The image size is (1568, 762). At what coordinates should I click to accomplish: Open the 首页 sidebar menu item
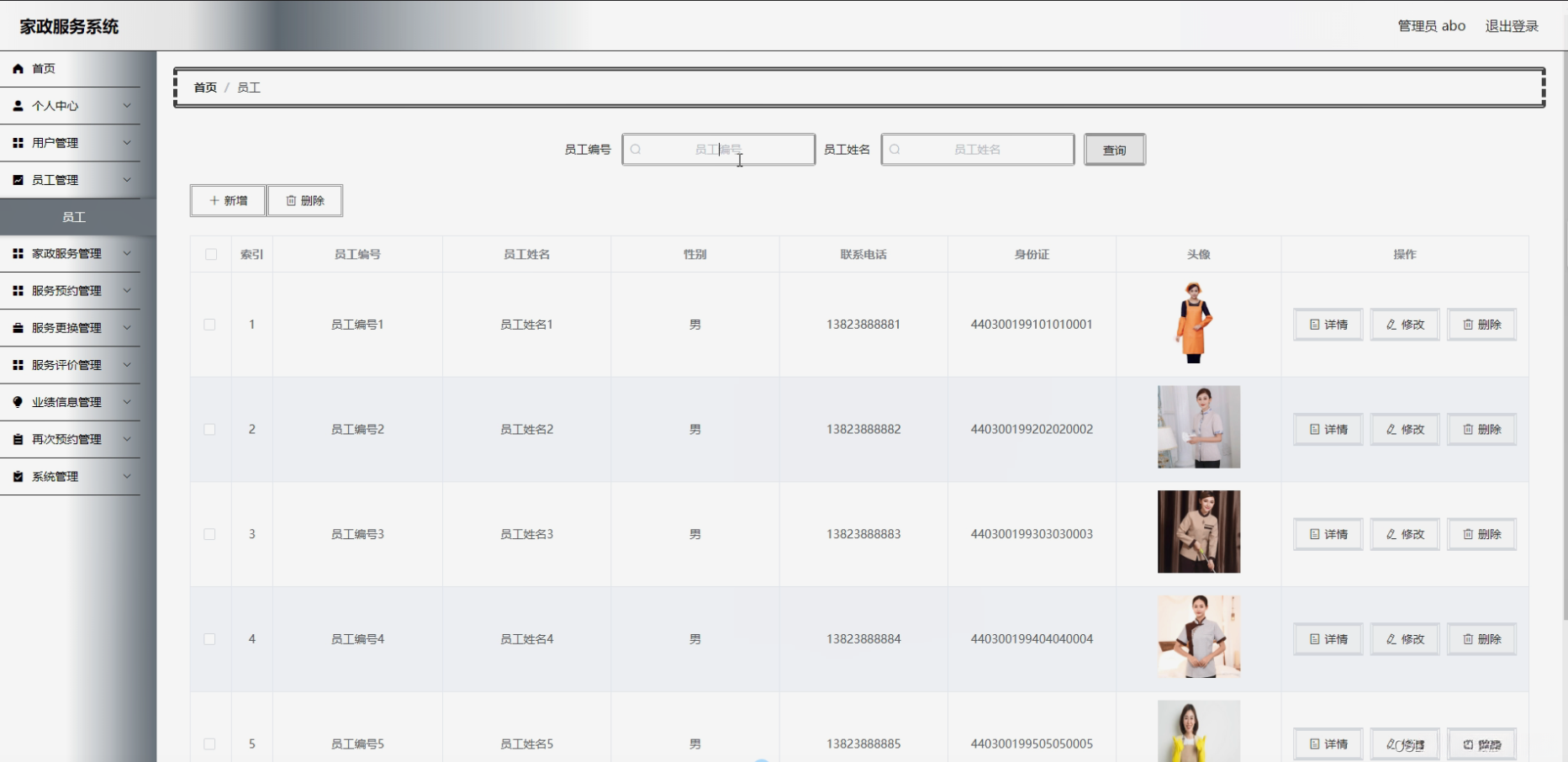click(71, 69)
